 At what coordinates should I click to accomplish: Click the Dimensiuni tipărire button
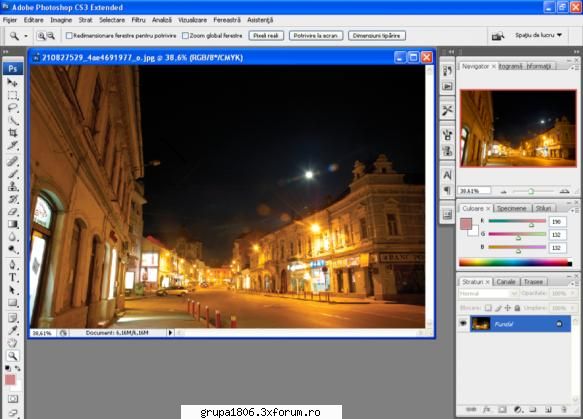(377, 36)
